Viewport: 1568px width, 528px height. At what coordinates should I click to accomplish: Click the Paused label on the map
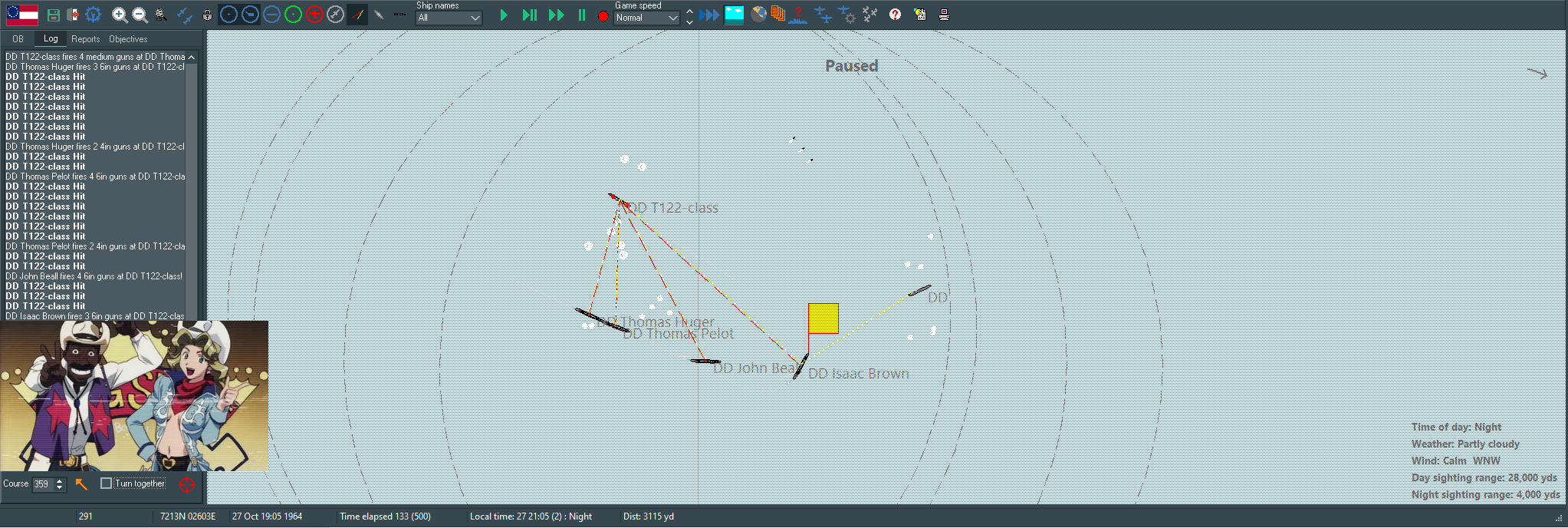[851, 66]
